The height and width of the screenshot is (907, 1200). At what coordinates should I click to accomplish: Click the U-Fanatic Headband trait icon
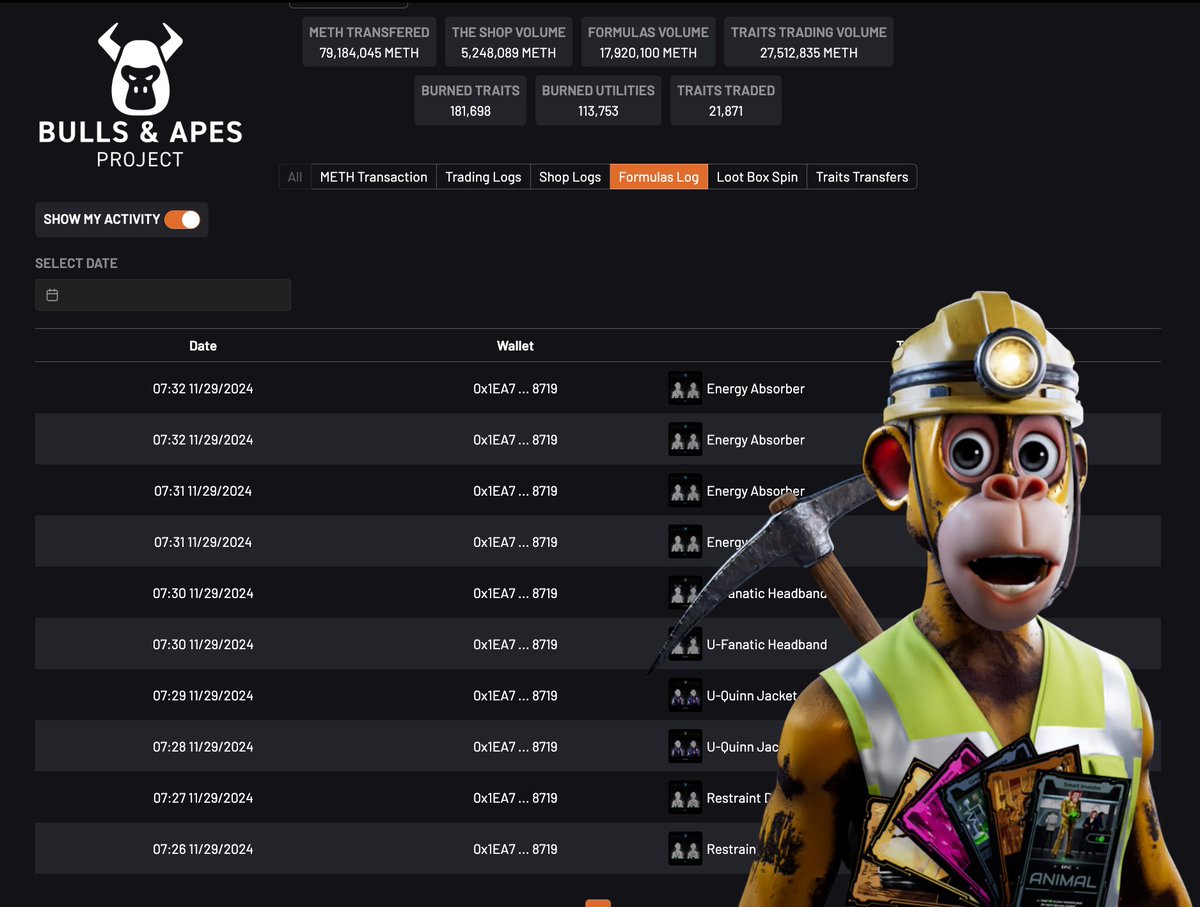click(685, 643)
